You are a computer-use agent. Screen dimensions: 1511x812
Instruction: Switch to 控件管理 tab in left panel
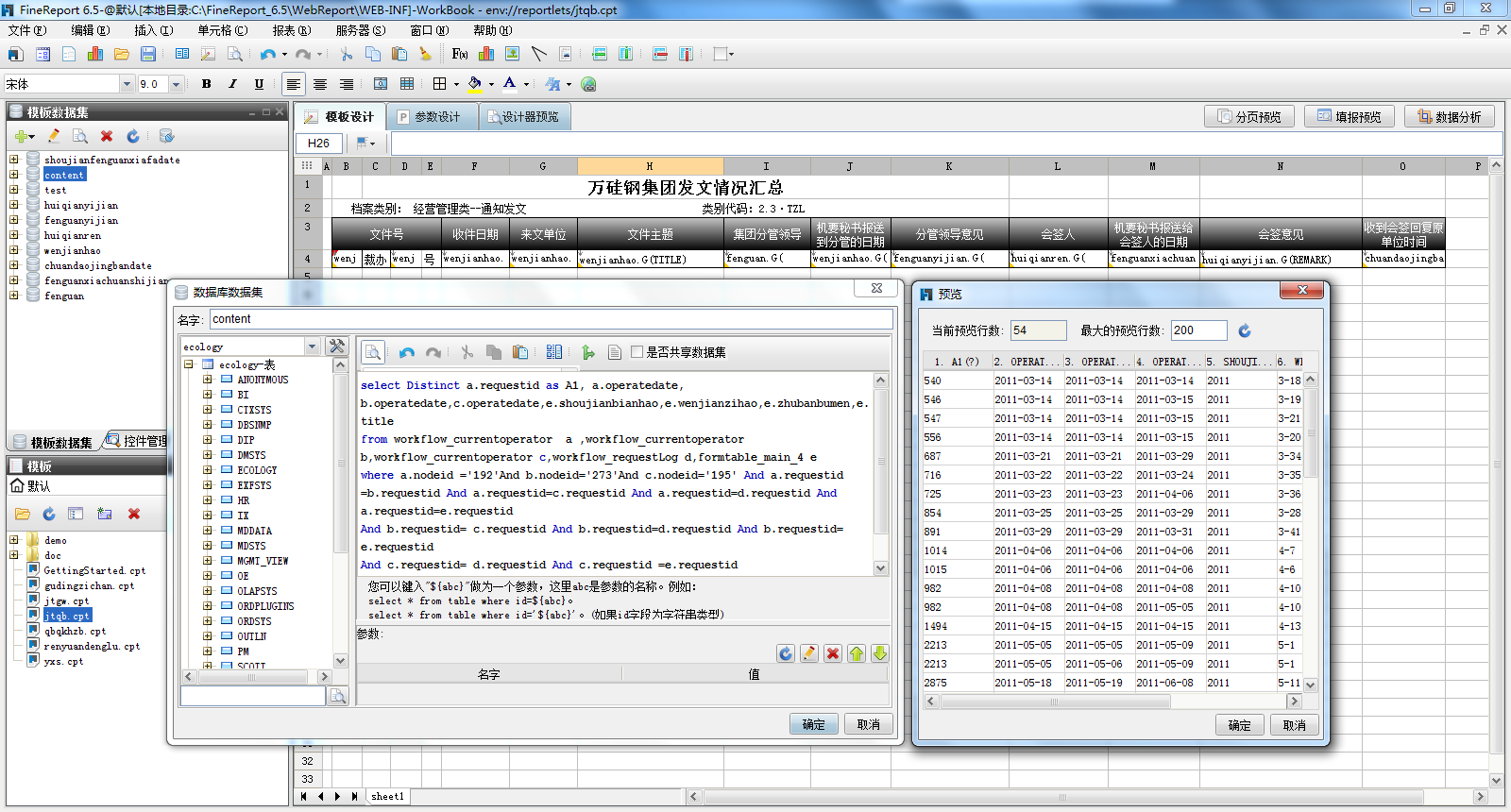[x=136, y=441]
